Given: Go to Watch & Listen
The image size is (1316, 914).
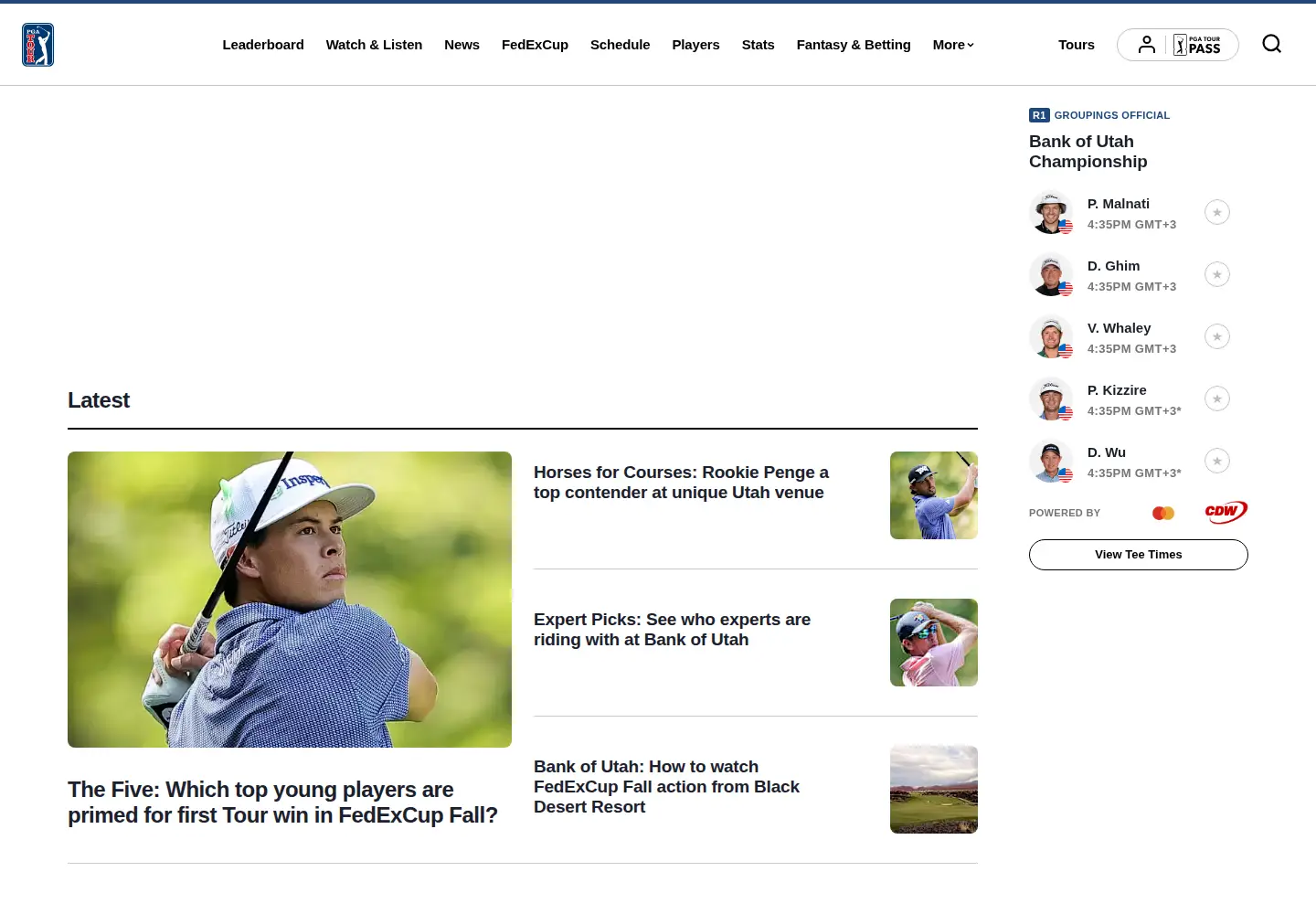Looking at the screenshot, I should (x=374, y=45).
